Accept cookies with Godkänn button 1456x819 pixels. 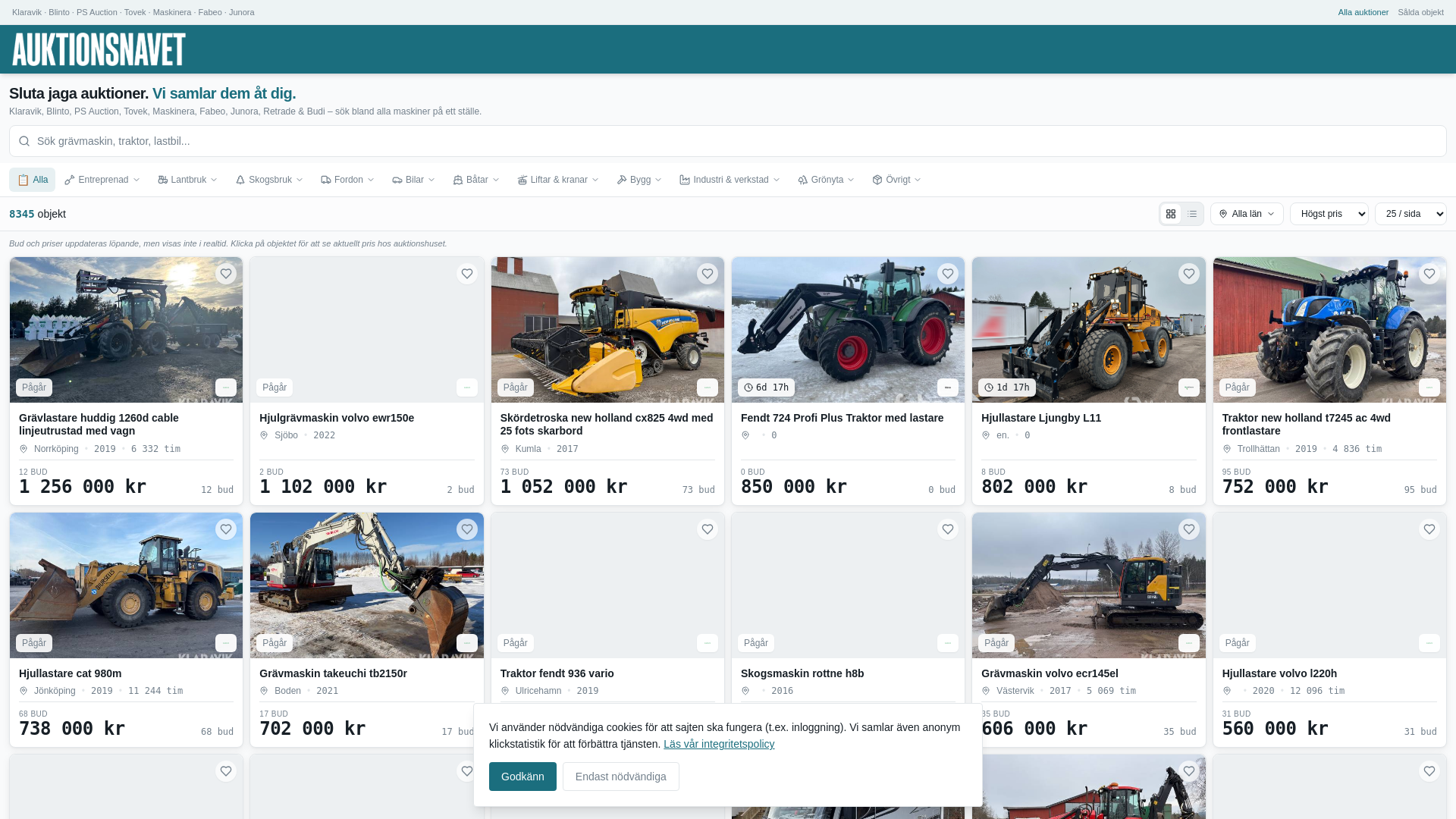(x=522, y=777)
